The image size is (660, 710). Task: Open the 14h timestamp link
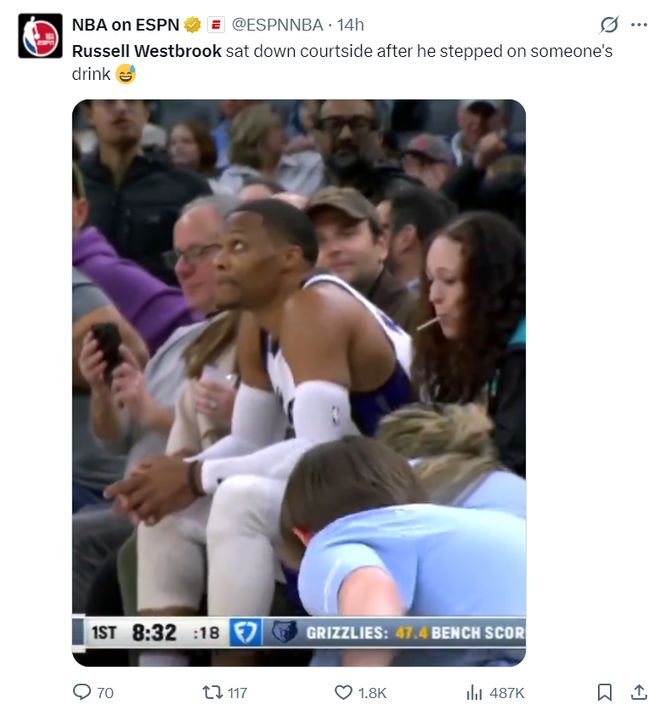pos(350,25)
